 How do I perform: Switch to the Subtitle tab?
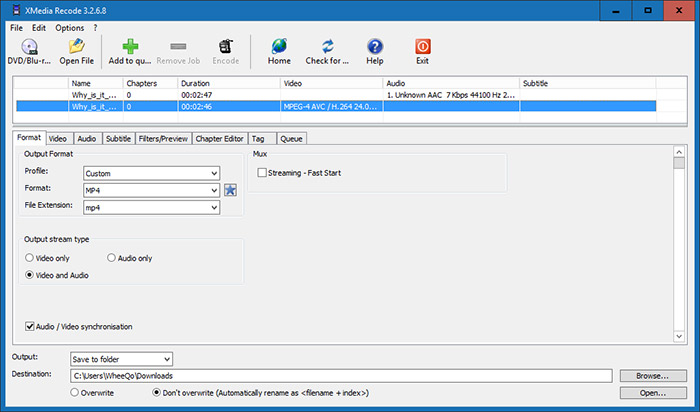click(x=118, y=139)
